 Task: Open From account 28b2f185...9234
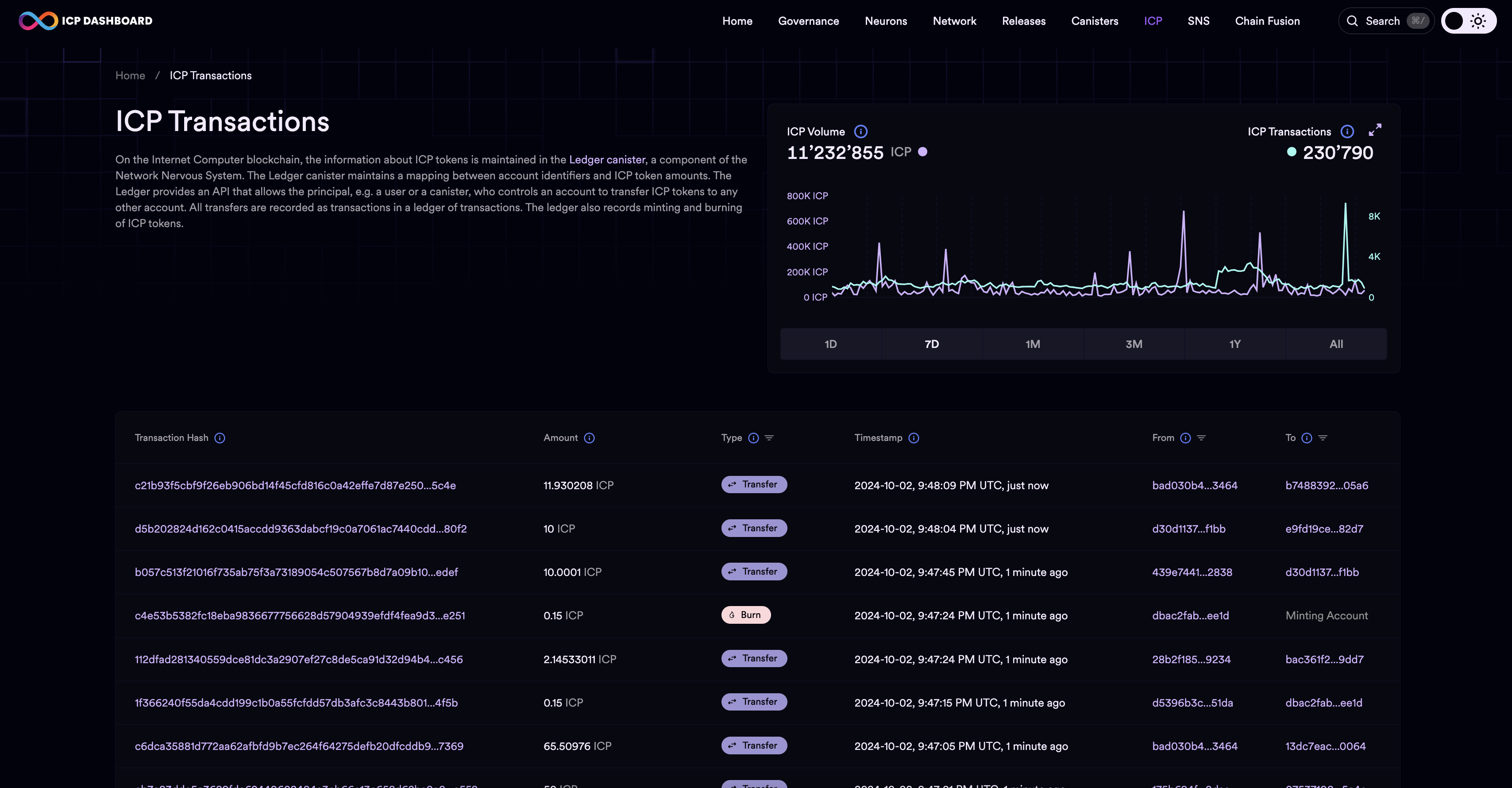tap(1192, 660)
